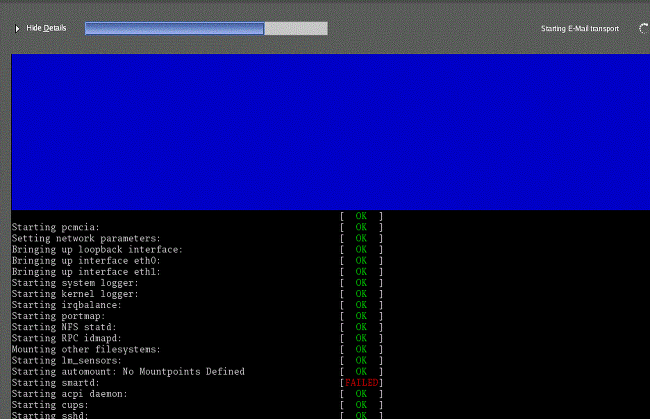
Task: Select the 'Starting automount: No Mountpoints Defined' line
Action: (128, 372)
